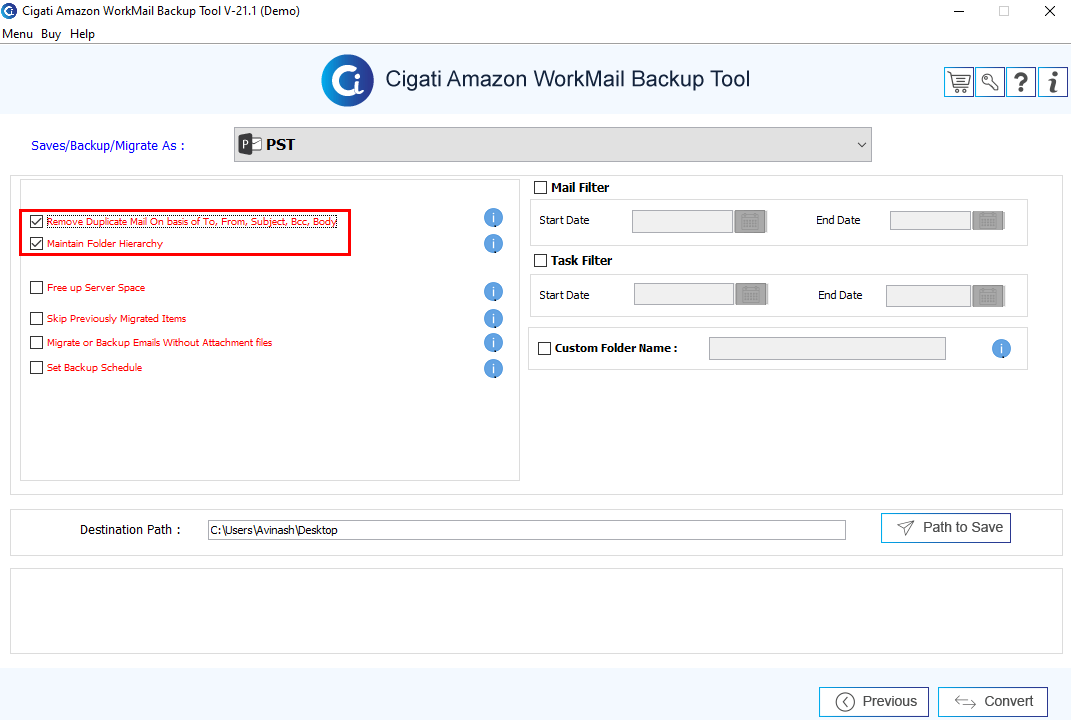Click Task Filter Start Date field
The image size is (1071, 720).
[x=684, y=294]
